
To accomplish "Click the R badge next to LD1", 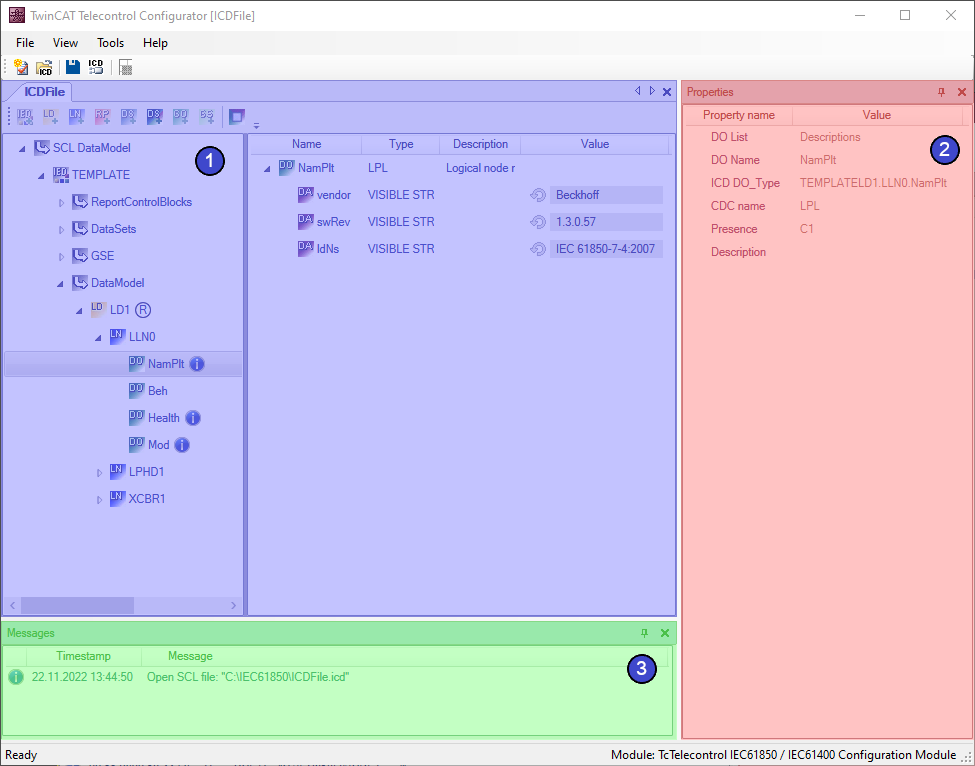I will pyautogui.click(x=143, y=310).
